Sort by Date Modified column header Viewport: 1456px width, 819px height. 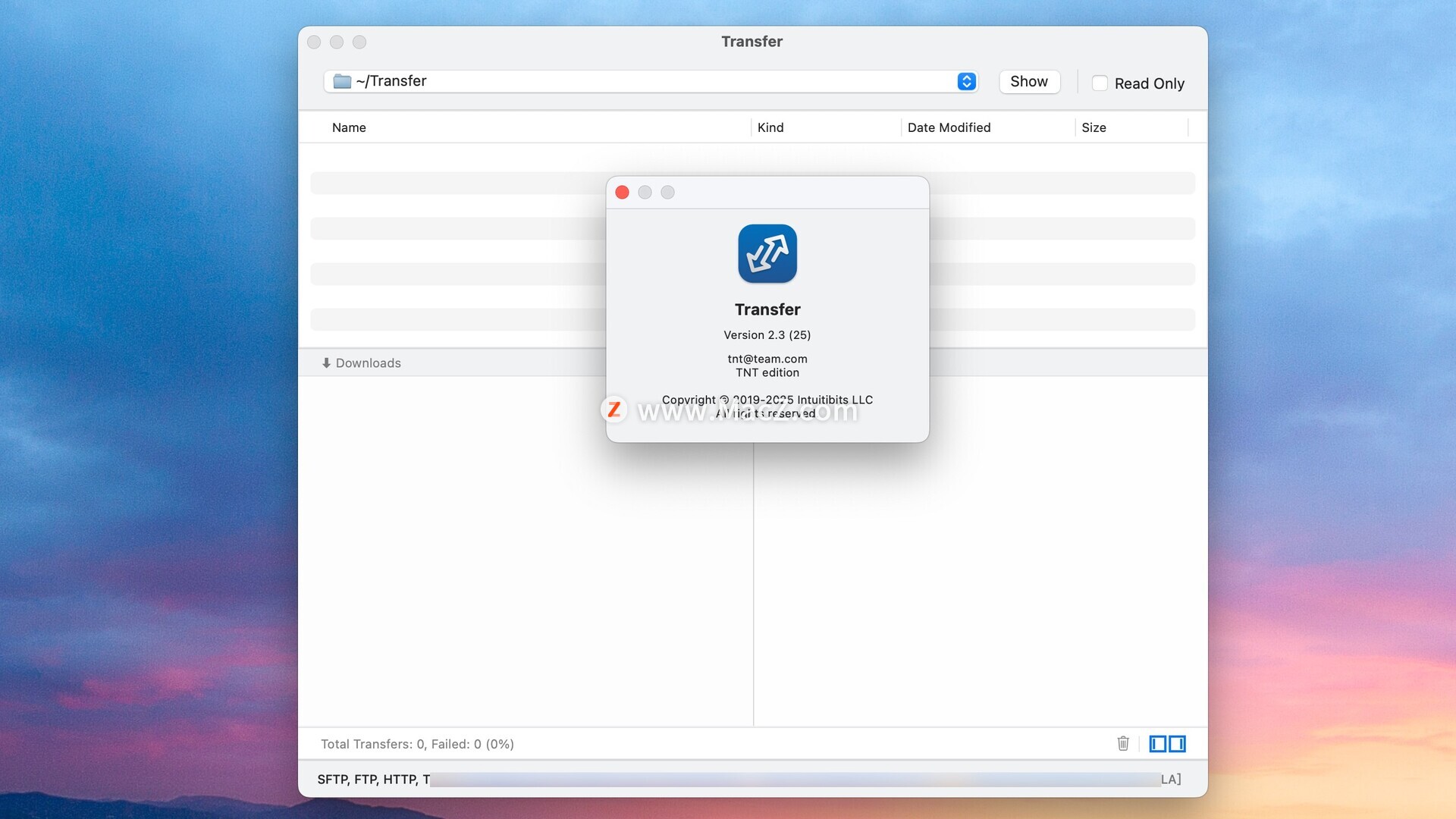point(949,127)
